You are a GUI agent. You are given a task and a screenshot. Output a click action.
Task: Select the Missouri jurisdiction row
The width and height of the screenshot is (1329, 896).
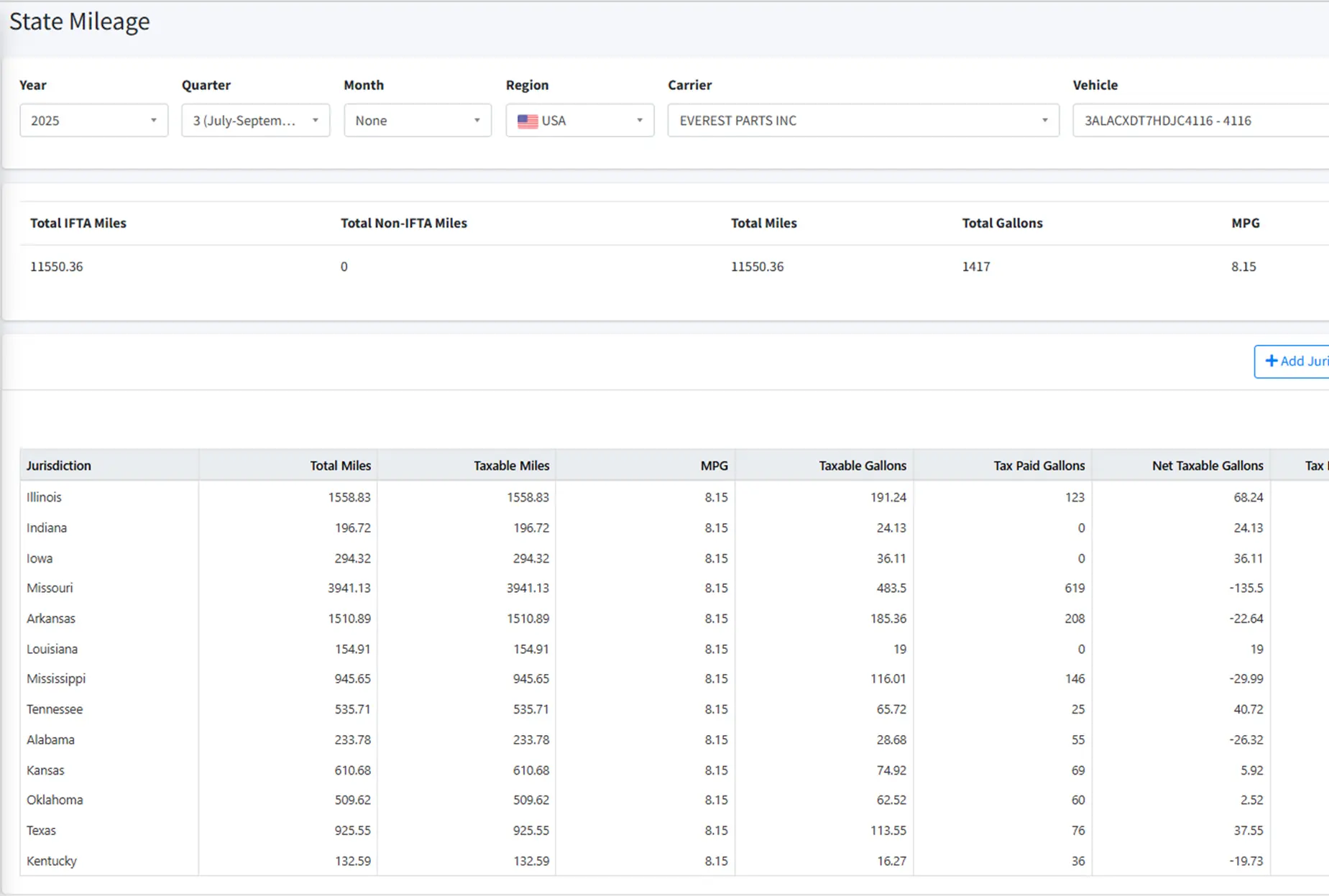coord(50,588)
